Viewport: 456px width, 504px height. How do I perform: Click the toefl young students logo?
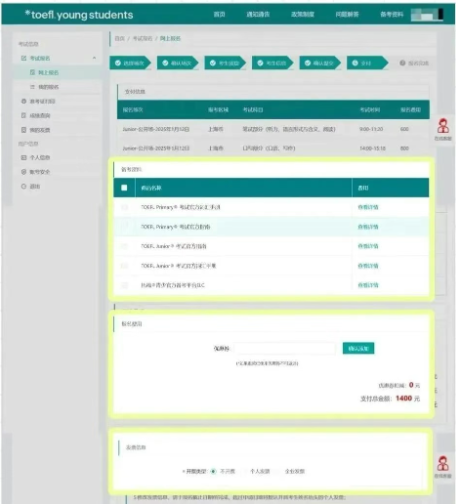tap(79, 15)
